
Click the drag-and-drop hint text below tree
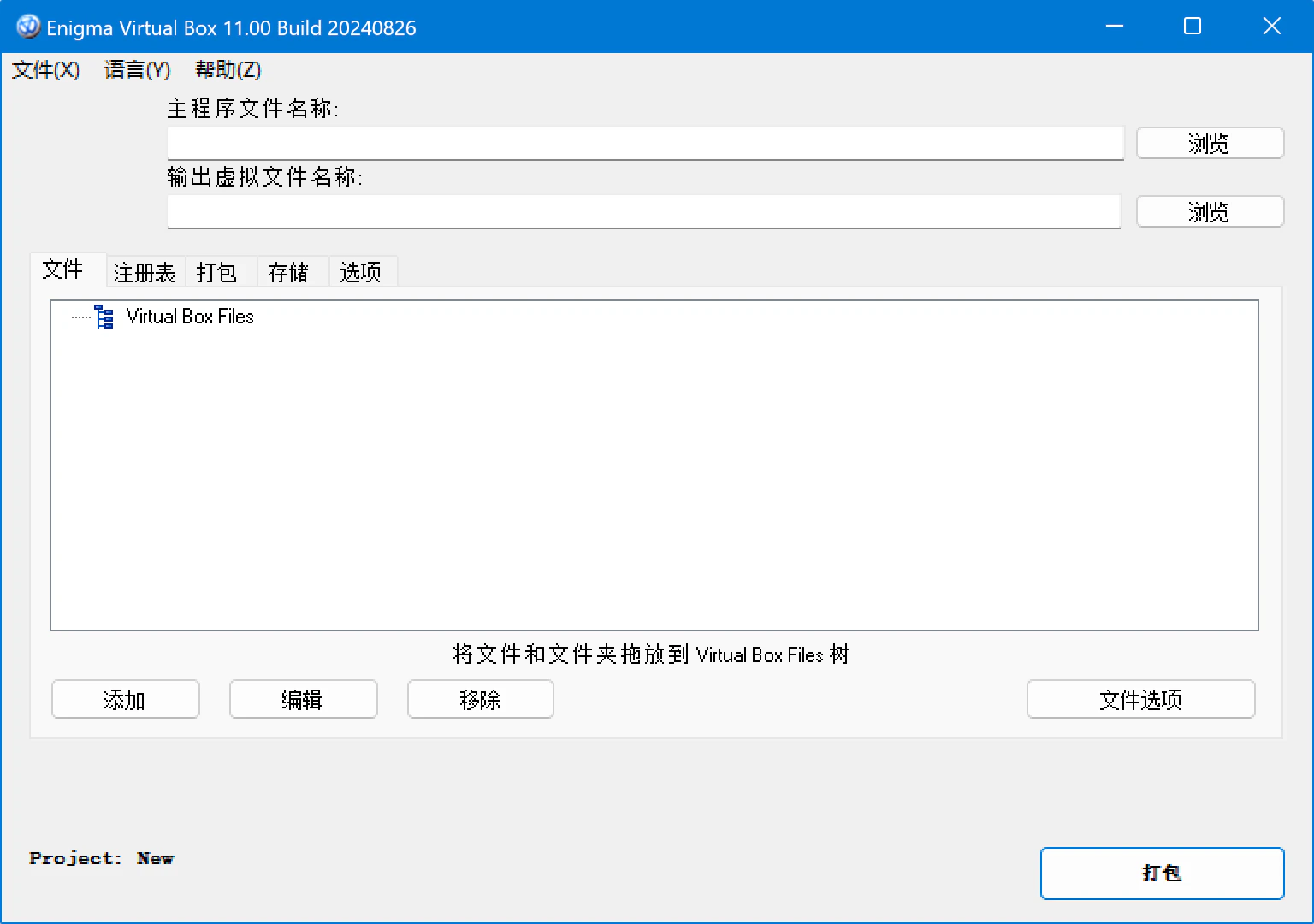click(x=651, y=654)
